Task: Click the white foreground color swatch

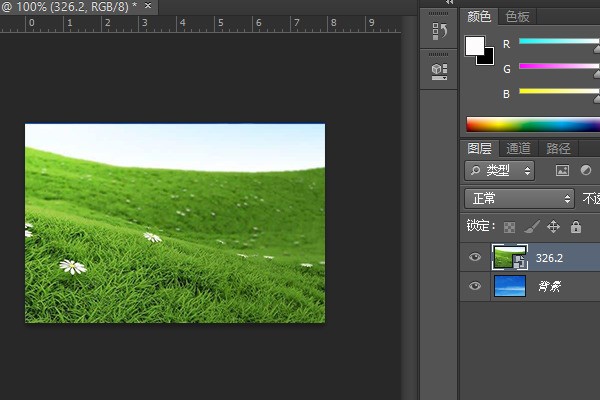Action: pyautogui.click(x=474, y=46)
